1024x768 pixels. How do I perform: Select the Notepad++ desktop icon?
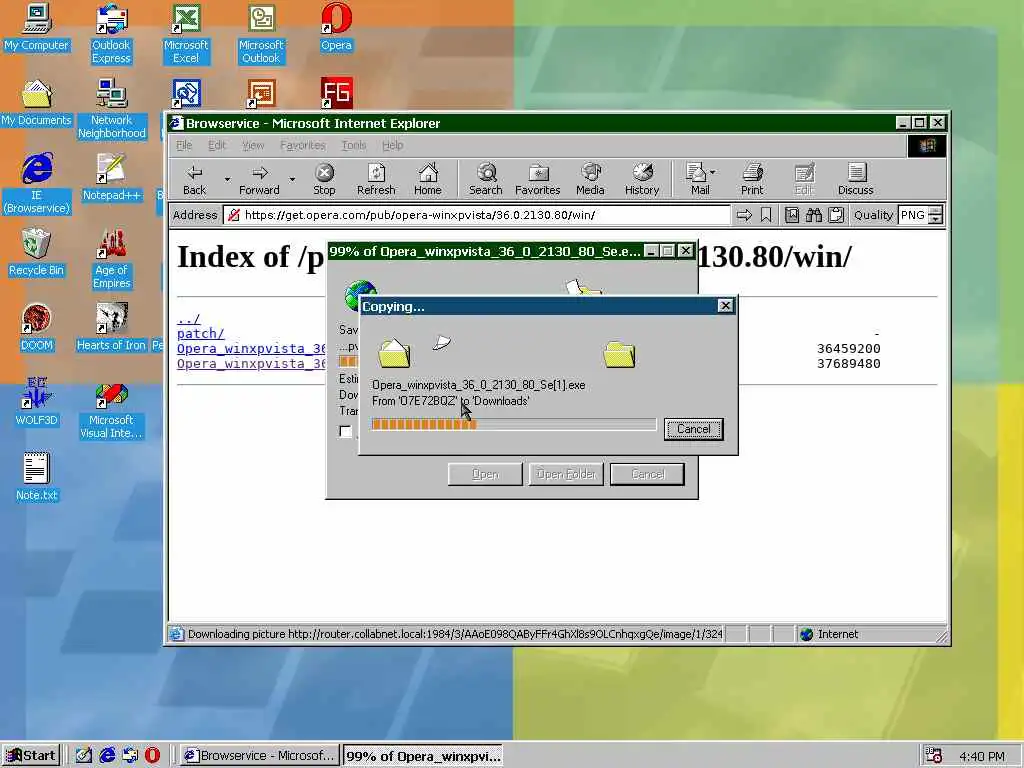point(111,177)
